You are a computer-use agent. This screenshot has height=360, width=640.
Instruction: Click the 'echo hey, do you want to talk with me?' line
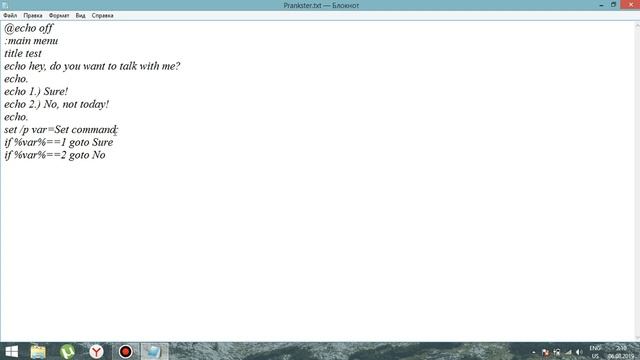point(92,66)
